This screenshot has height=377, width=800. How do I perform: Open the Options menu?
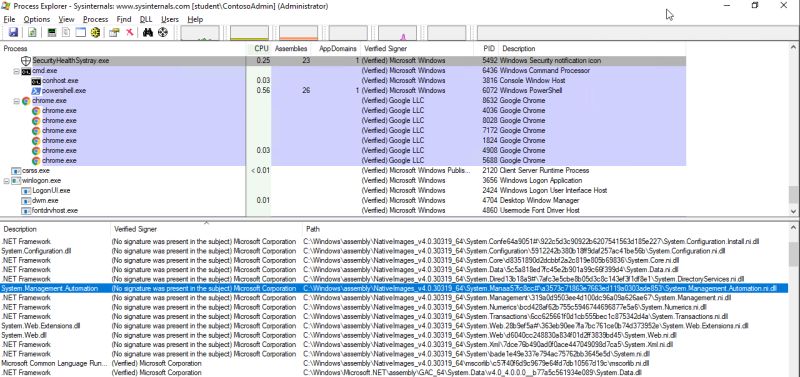(36, 19)
